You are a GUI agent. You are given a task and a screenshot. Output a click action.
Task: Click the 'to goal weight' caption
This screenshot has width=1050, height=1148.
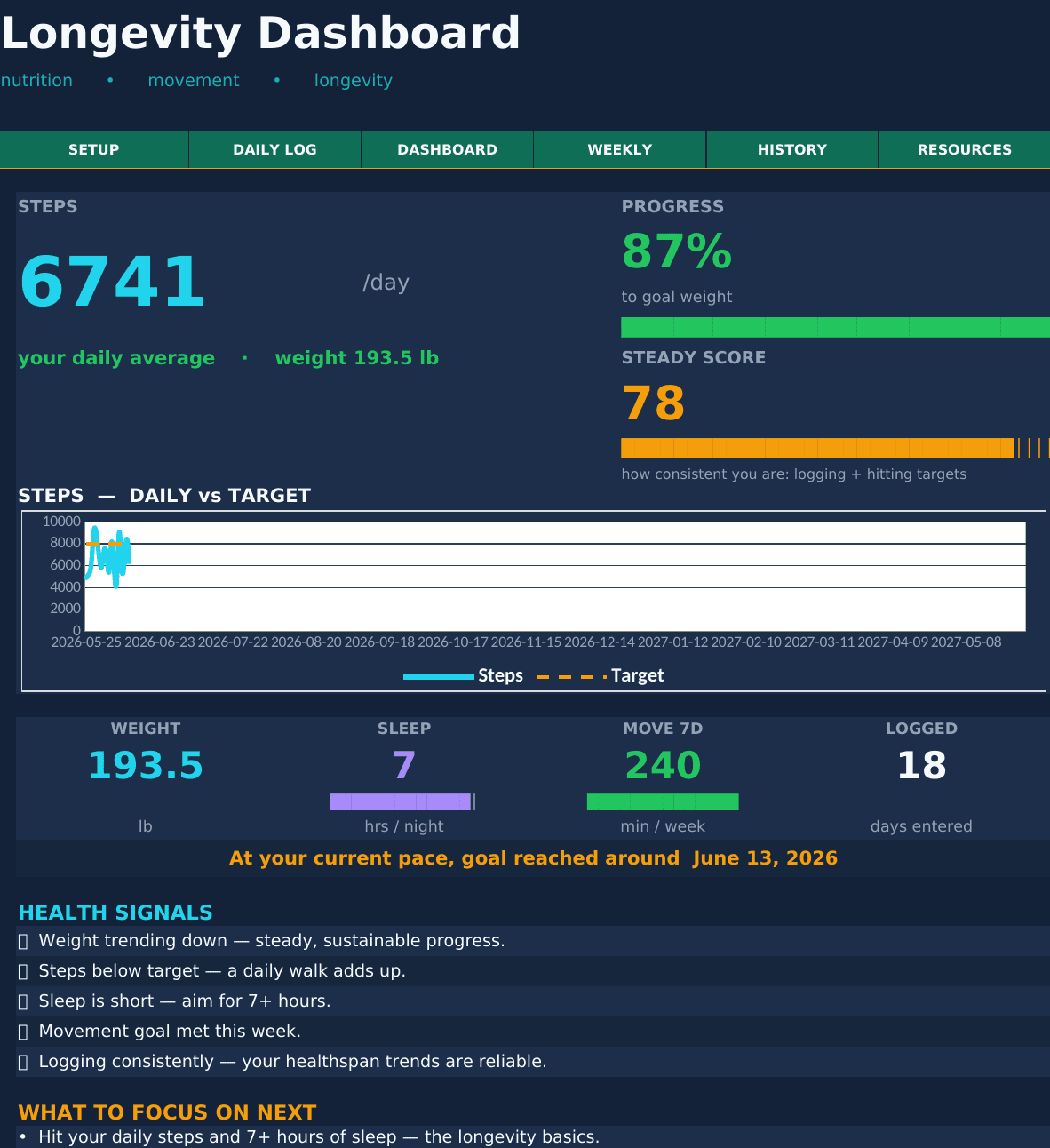click(677, 297)
